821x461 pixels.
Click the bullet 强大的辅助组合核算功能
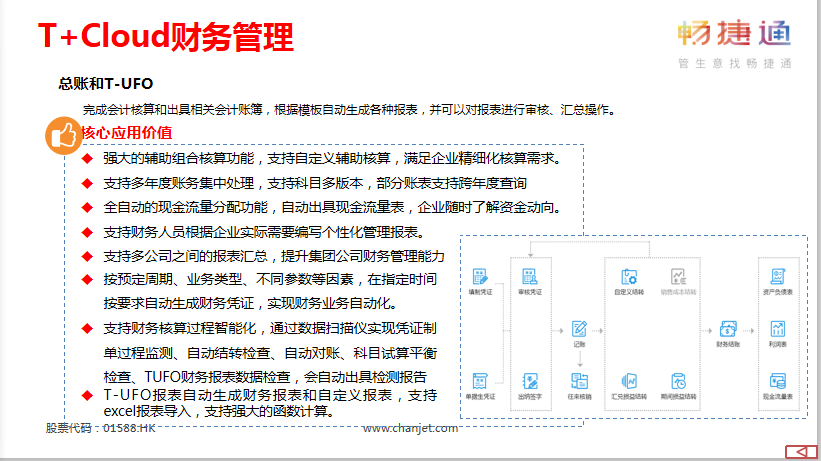[x=332, y=158]
